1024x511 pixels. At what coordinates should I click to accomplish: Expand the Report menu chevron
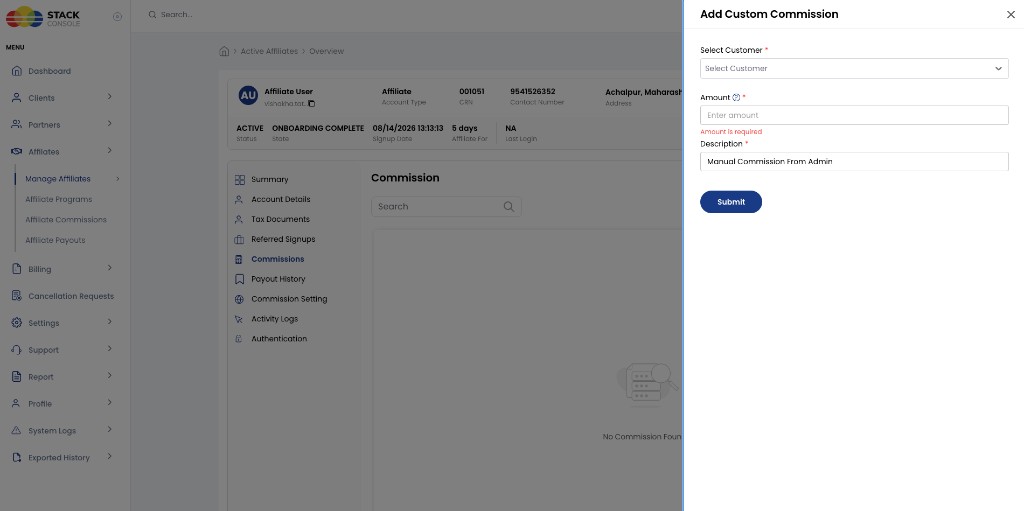[x=109, y=376]
